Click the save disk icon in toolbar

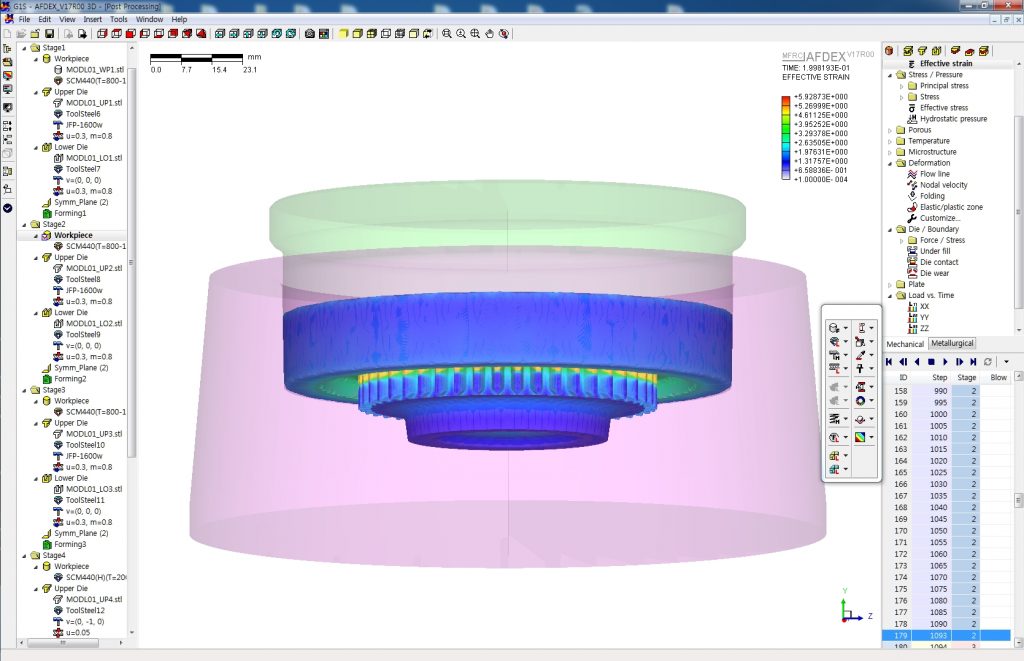tap(49, 33)
